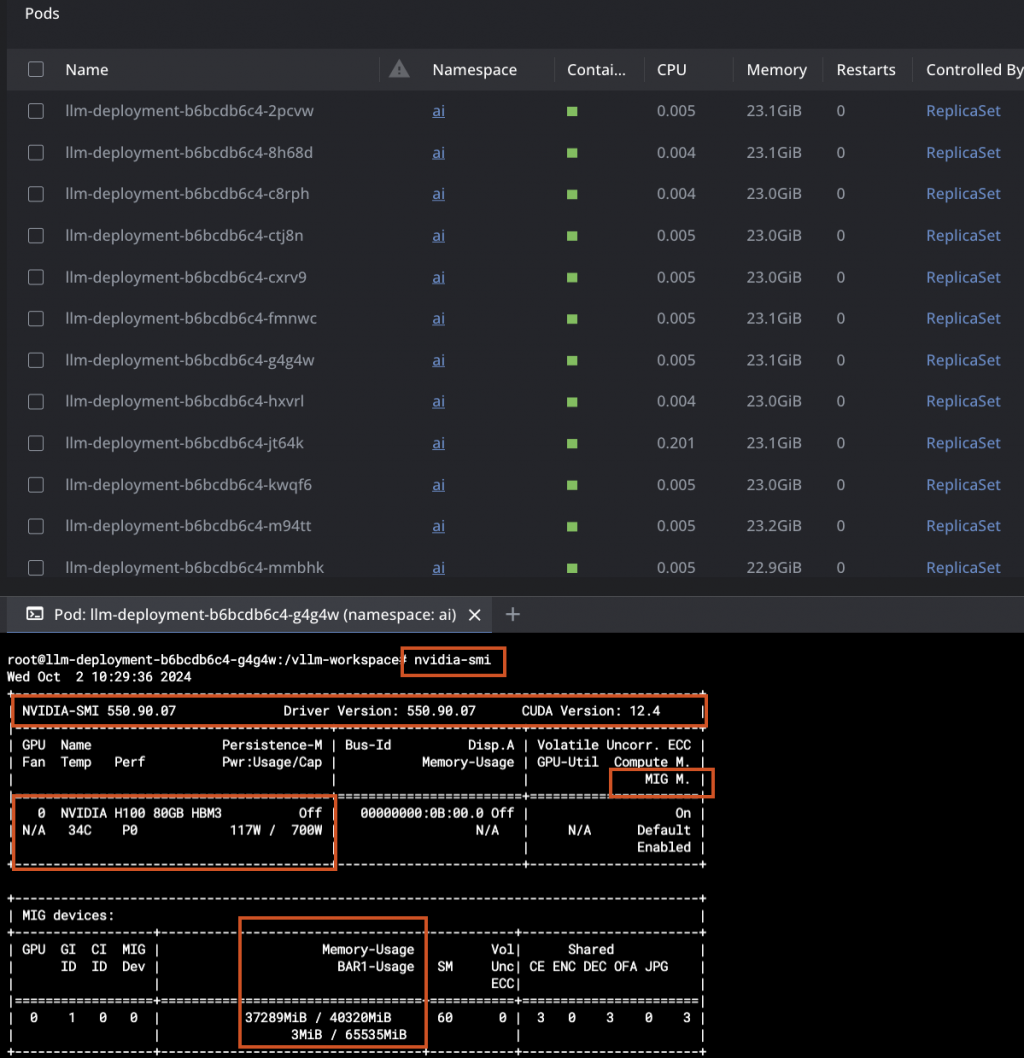Click green container status square for pod c8rph
1024x1058 pixels.
(x=572, y=194)
